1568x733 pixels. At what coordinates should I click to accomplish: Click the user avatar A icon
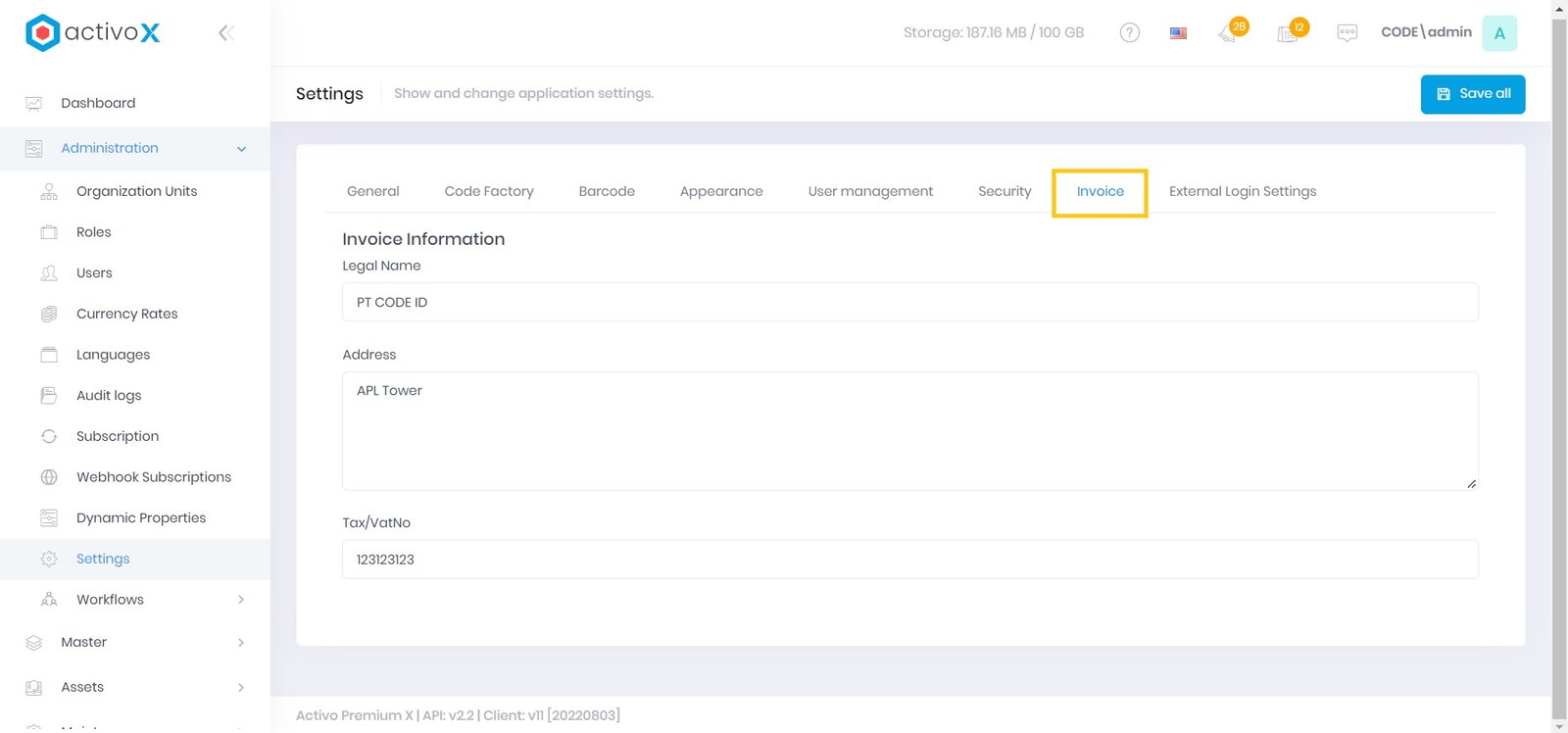click(x=1498, y=33)
